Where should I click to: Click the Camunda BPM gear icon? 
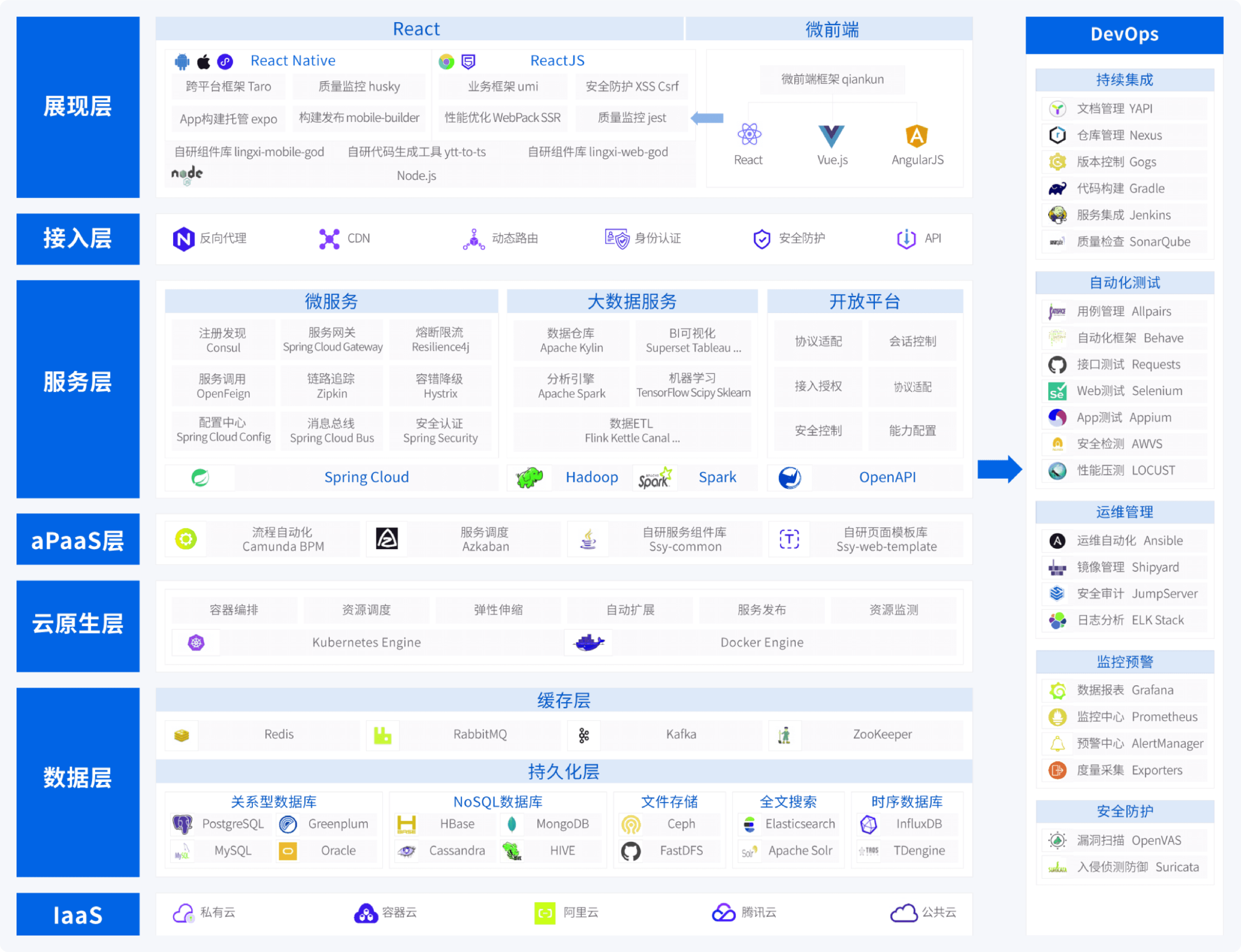click(186, 539)
